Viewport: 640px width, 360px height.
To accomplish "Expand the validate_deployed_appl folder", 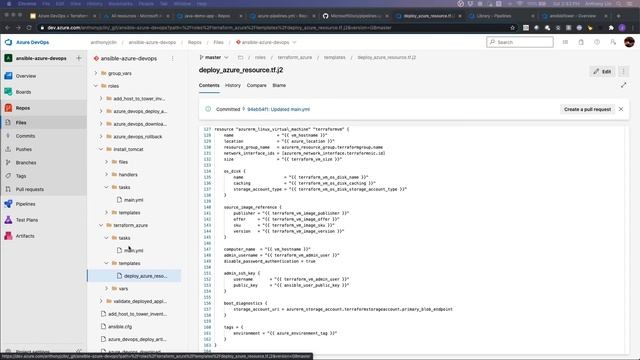I will (101, 301).
